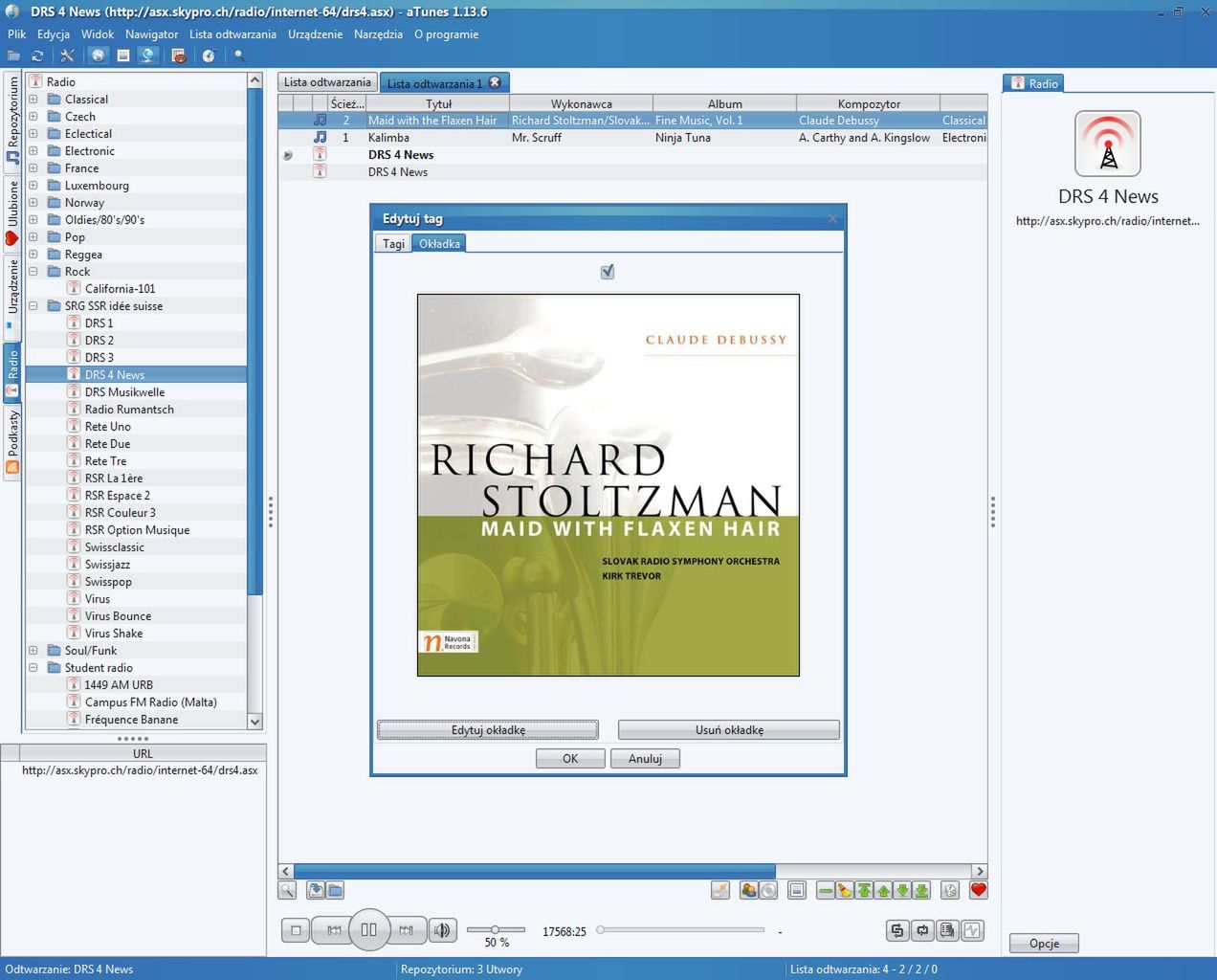Click the CD ripper toolbar icon
This screenshot has width=1217, height=980.
point(209,56)
